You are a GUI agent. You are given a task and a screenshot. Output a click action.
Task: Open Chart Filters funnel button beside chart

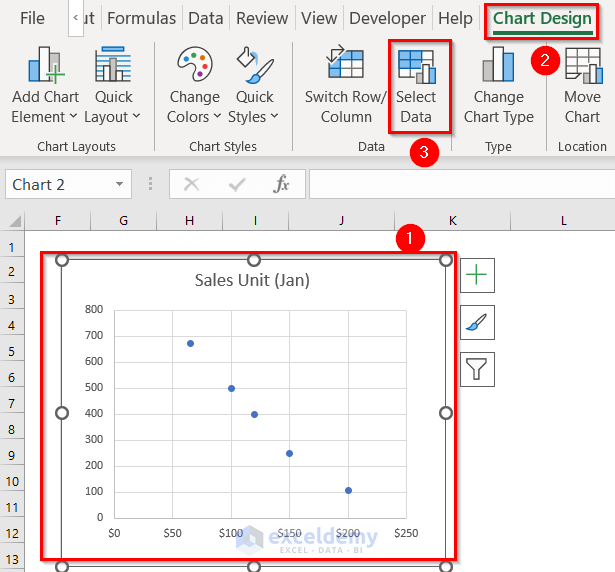coord(477,369)
